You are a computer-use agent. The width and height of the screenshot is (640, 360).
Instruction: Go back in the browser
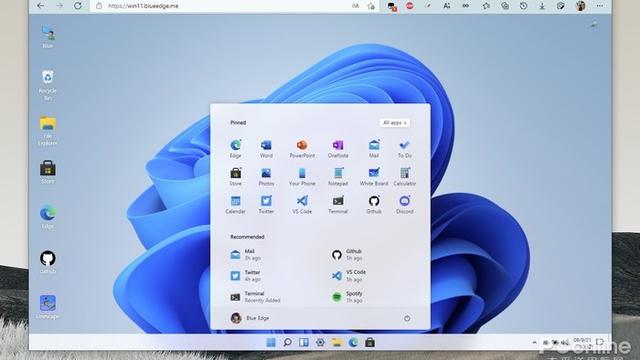[40, 6]
